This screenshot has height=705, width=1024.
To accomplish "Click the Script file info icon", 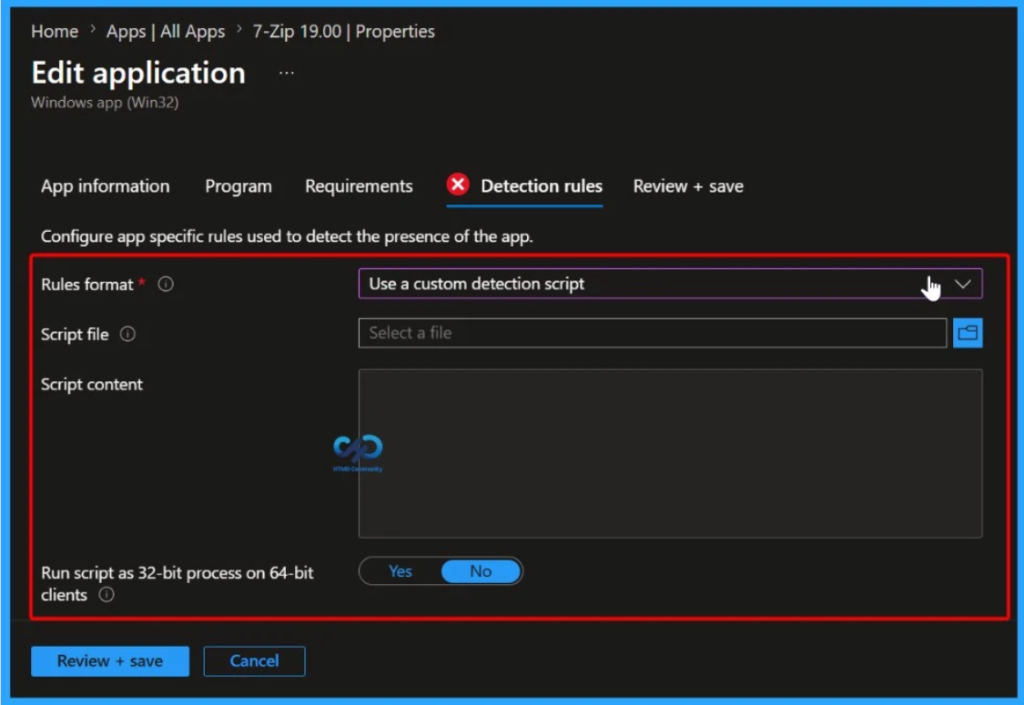I will pyautogui.click(x=128, y=334).
